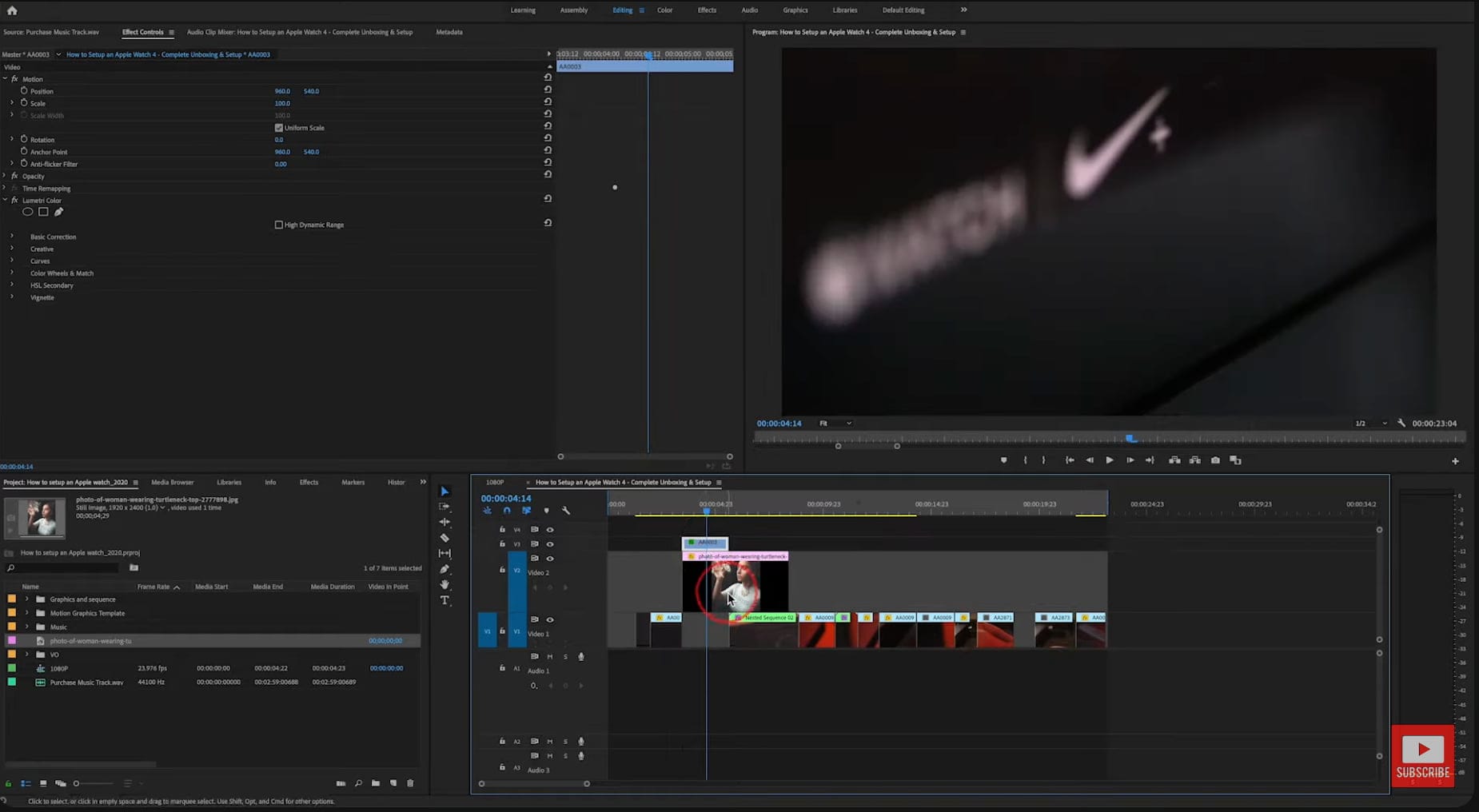The width and height of the screenshot is (1479, 812).
Task: Create ellipse mask under Lumetri Color
Action: pos(28,212)
